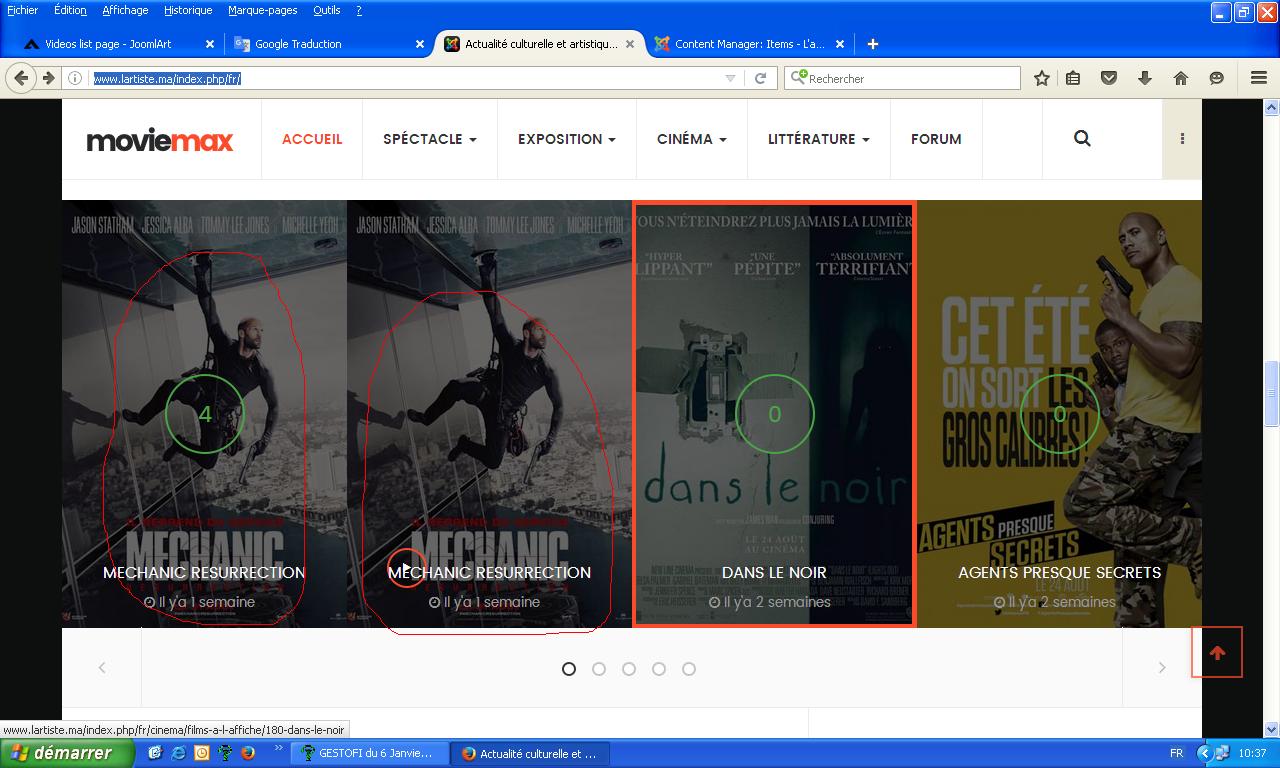Open the address bar history dropdown
The height and width of the screenshot is (768, 1280).
point(730,78)
